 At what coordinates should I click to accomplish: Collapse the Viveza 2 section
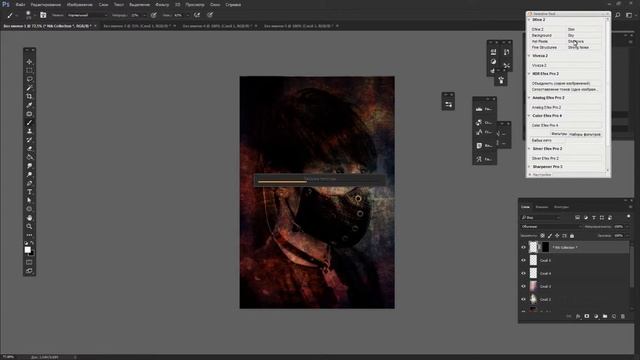point(529,56)
